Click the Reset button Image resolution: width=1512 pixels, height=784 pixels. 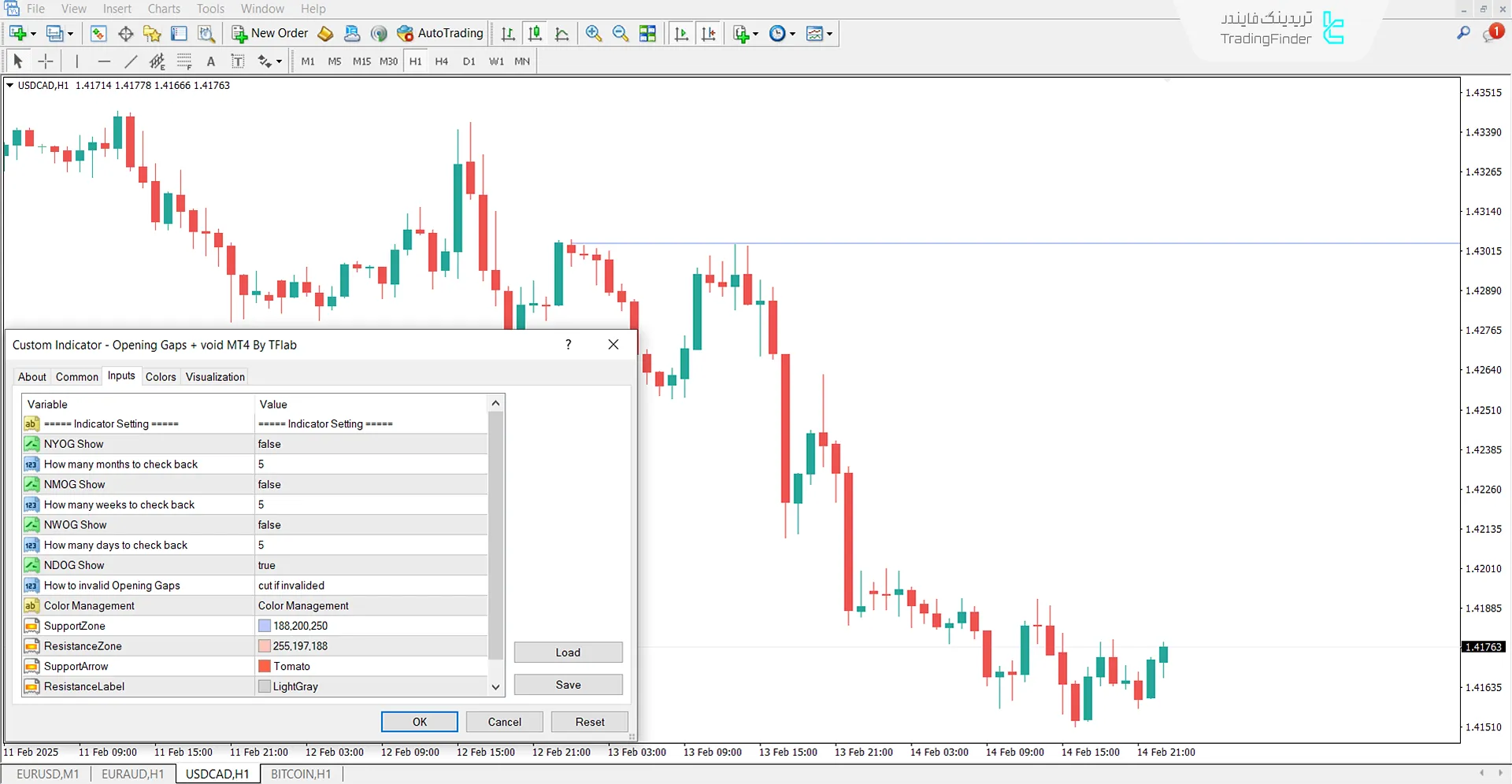coord(589,722)
